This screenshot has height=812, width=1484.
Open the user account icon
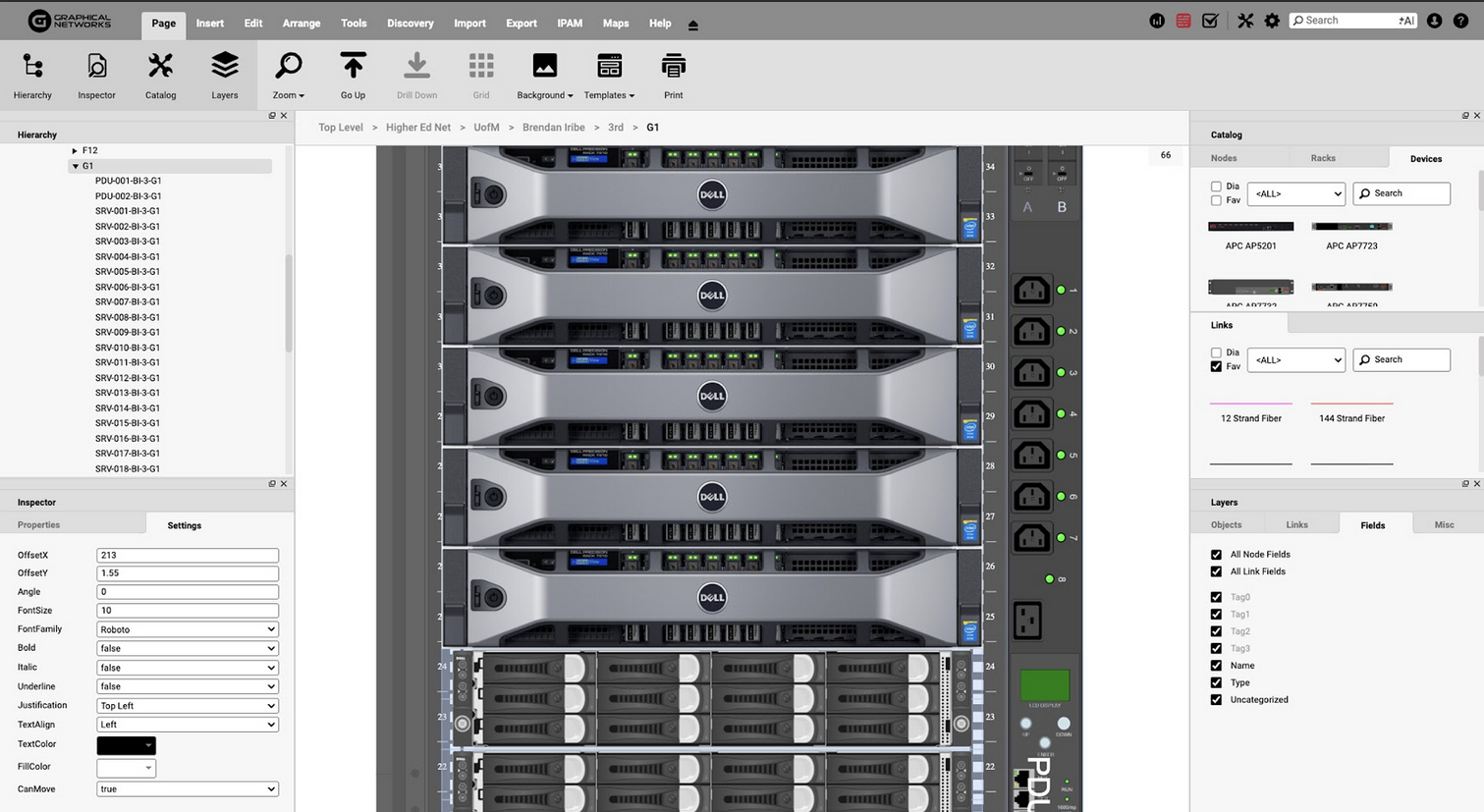(1435, 21)
